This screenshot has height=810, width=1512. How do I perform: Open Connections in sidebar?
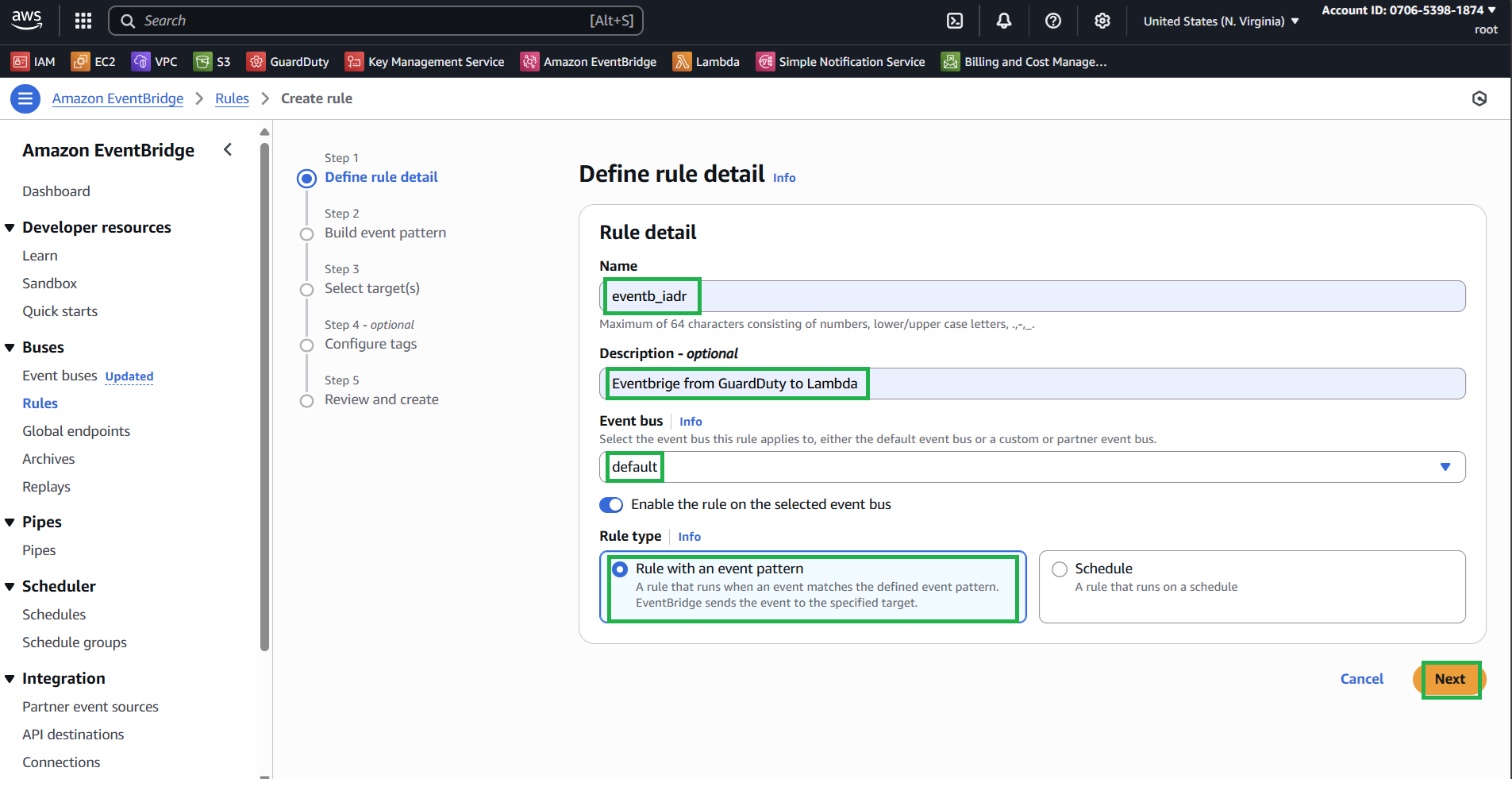[x=61, y=762]
